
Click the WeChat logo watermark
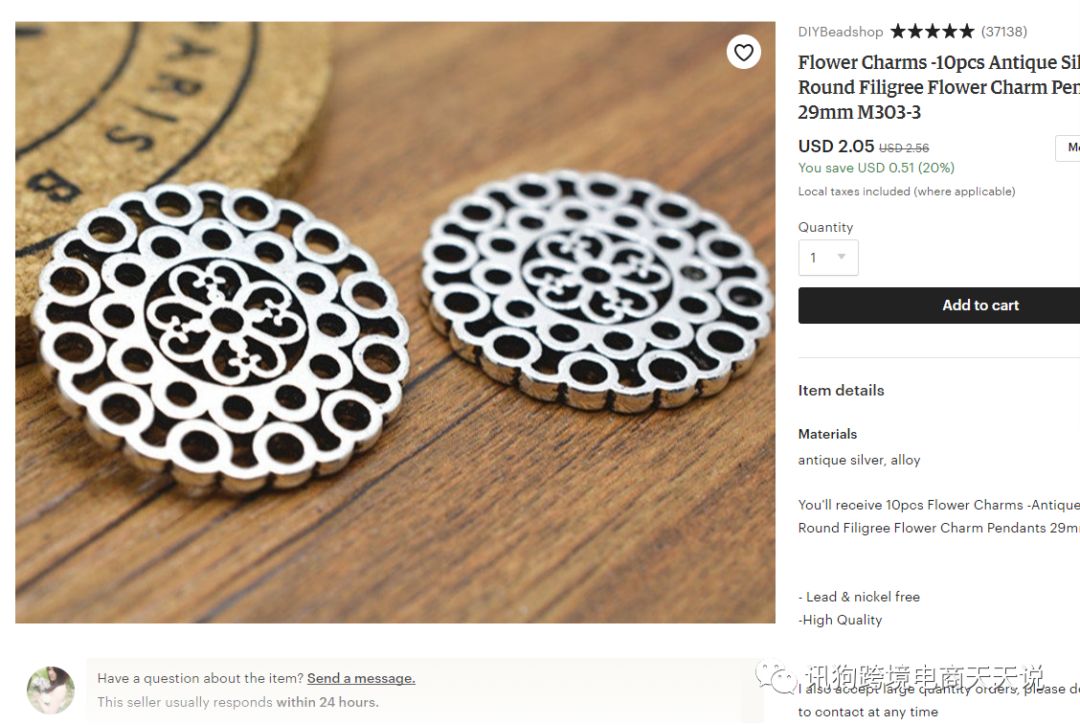click(777, 679)
